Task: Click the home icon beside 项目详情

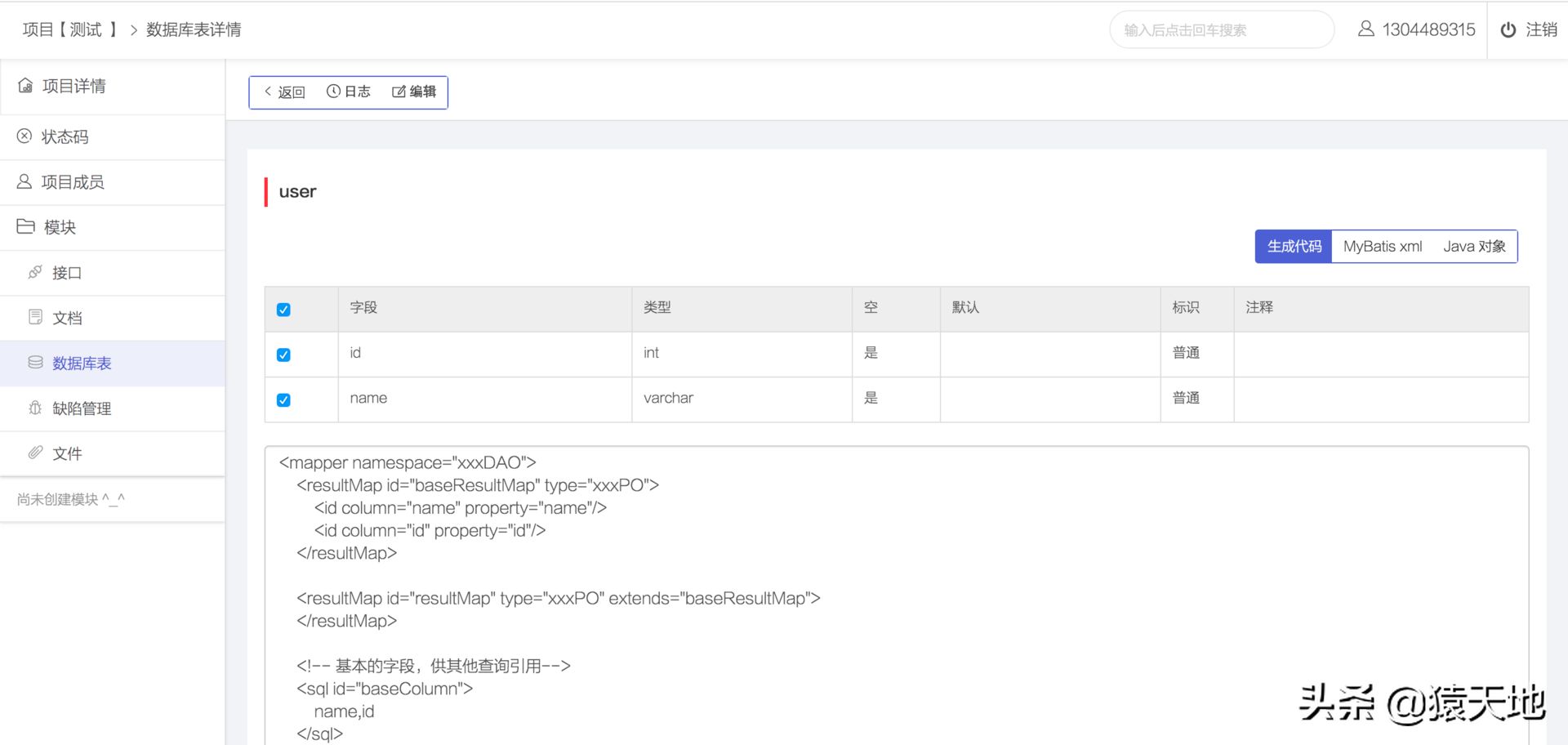Action: [x=25, y=85]
